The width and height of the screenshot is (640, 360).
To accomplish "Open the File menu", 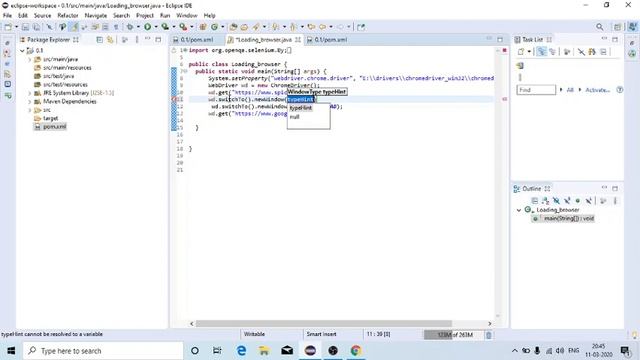I will click(x=7, y=16).
